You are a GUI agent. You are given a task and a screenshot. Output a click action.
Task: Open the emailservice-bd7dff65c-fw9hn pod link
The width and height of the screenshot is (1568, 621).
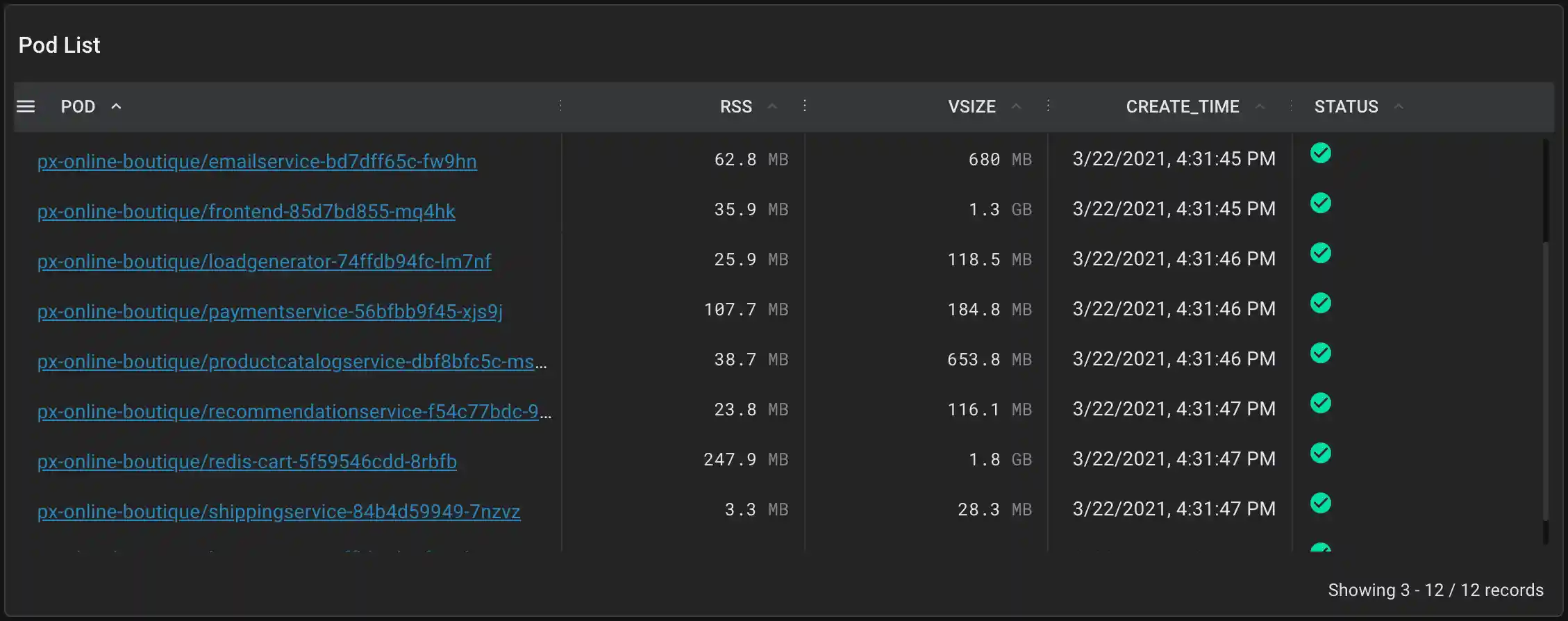click(x=257, y=161)
